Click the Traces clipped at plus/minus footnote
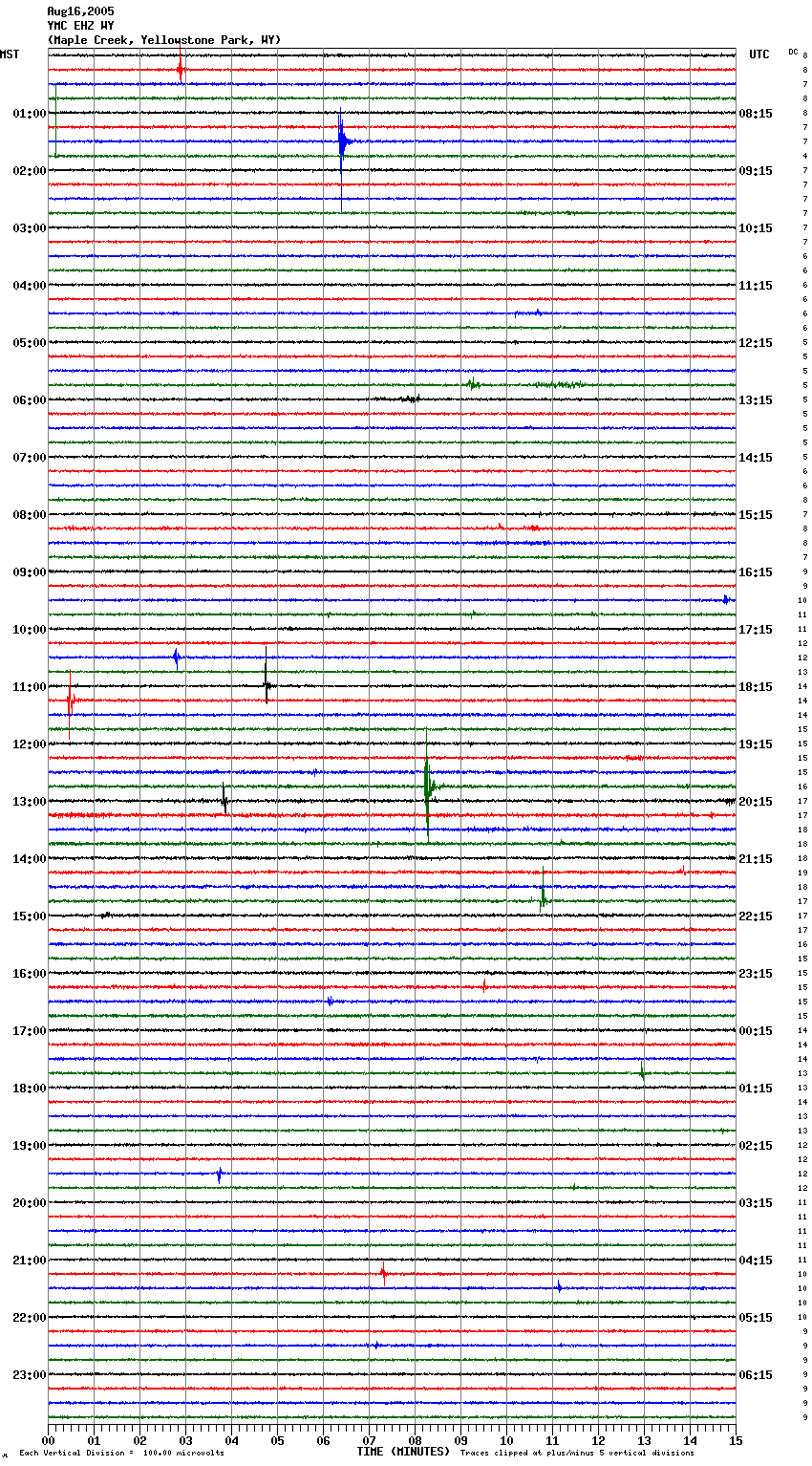 [577, 1453]
